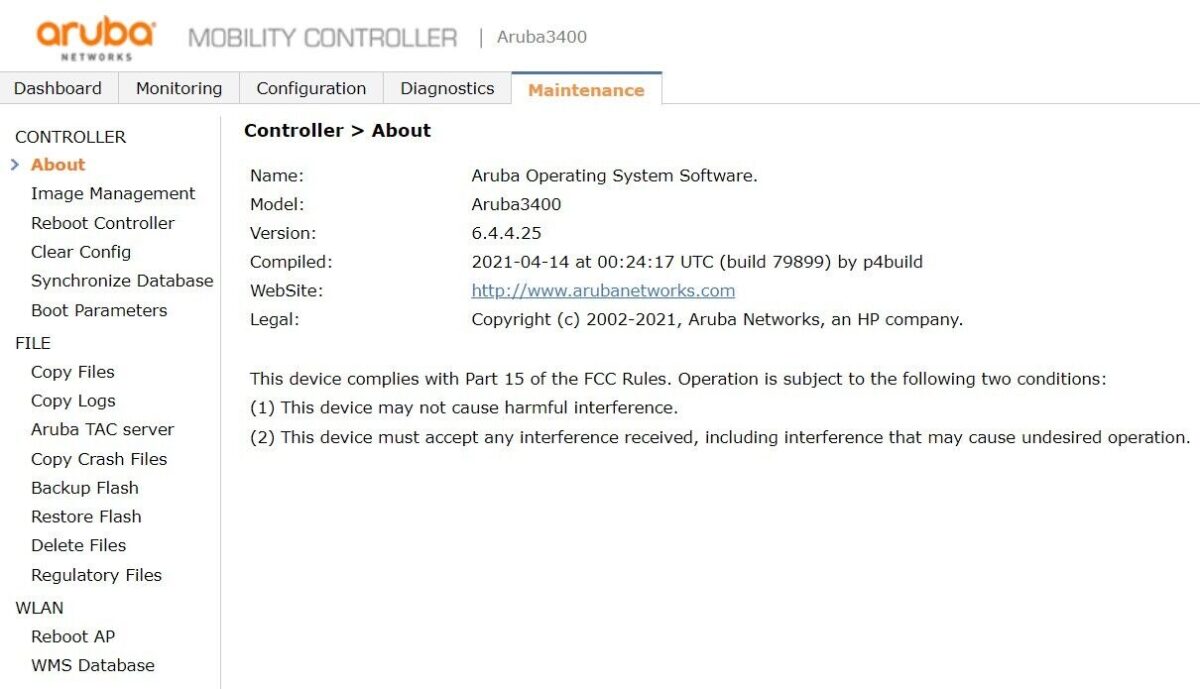
Task: Open Copy Files under File
Action: point(73,372)
